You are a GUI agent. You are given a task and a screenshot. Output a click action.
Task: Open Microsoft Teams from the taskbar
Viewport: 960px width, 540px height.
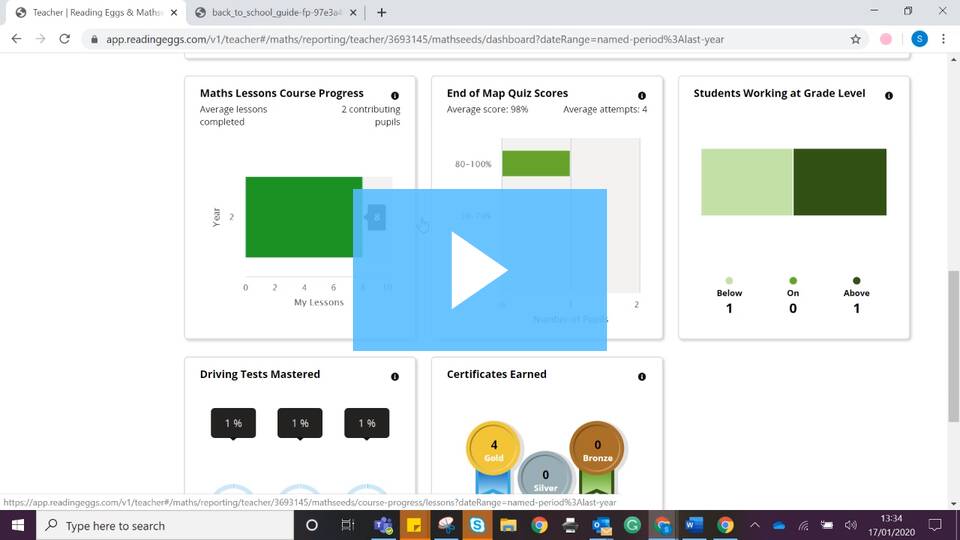(383, 525)
